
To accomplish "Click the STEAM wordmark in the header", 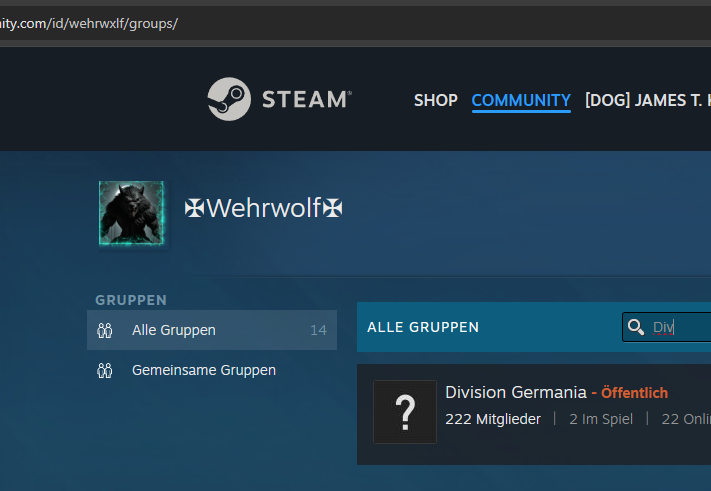I will (x=305, y=100).
